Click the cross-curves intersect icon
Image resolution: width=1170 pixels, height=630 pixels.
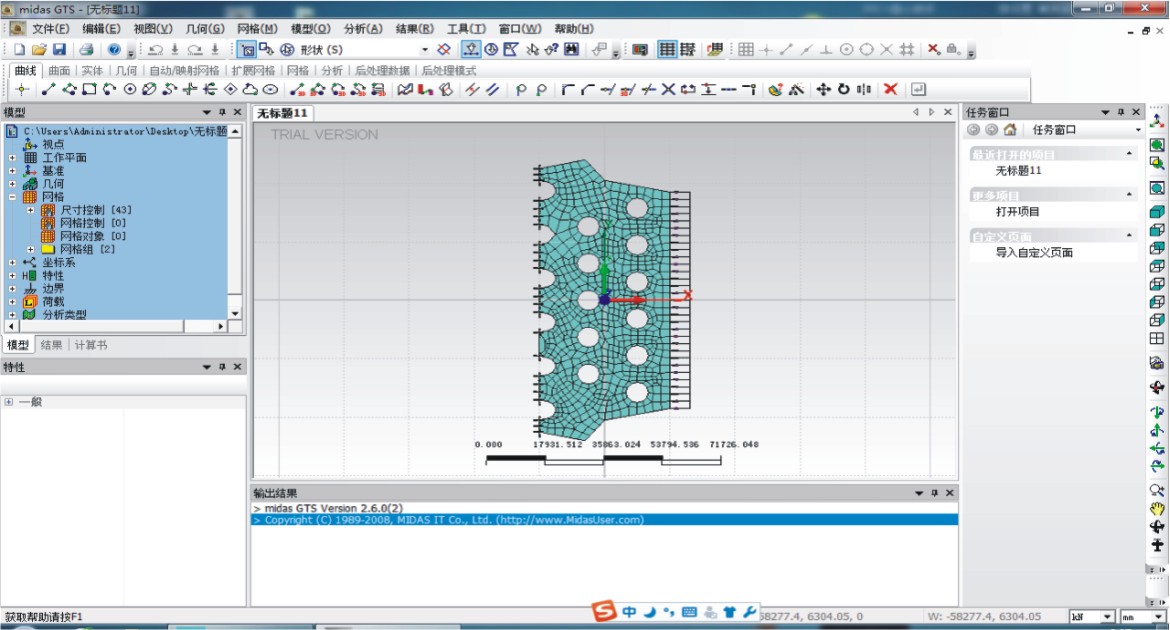click(x=668, y=89)
